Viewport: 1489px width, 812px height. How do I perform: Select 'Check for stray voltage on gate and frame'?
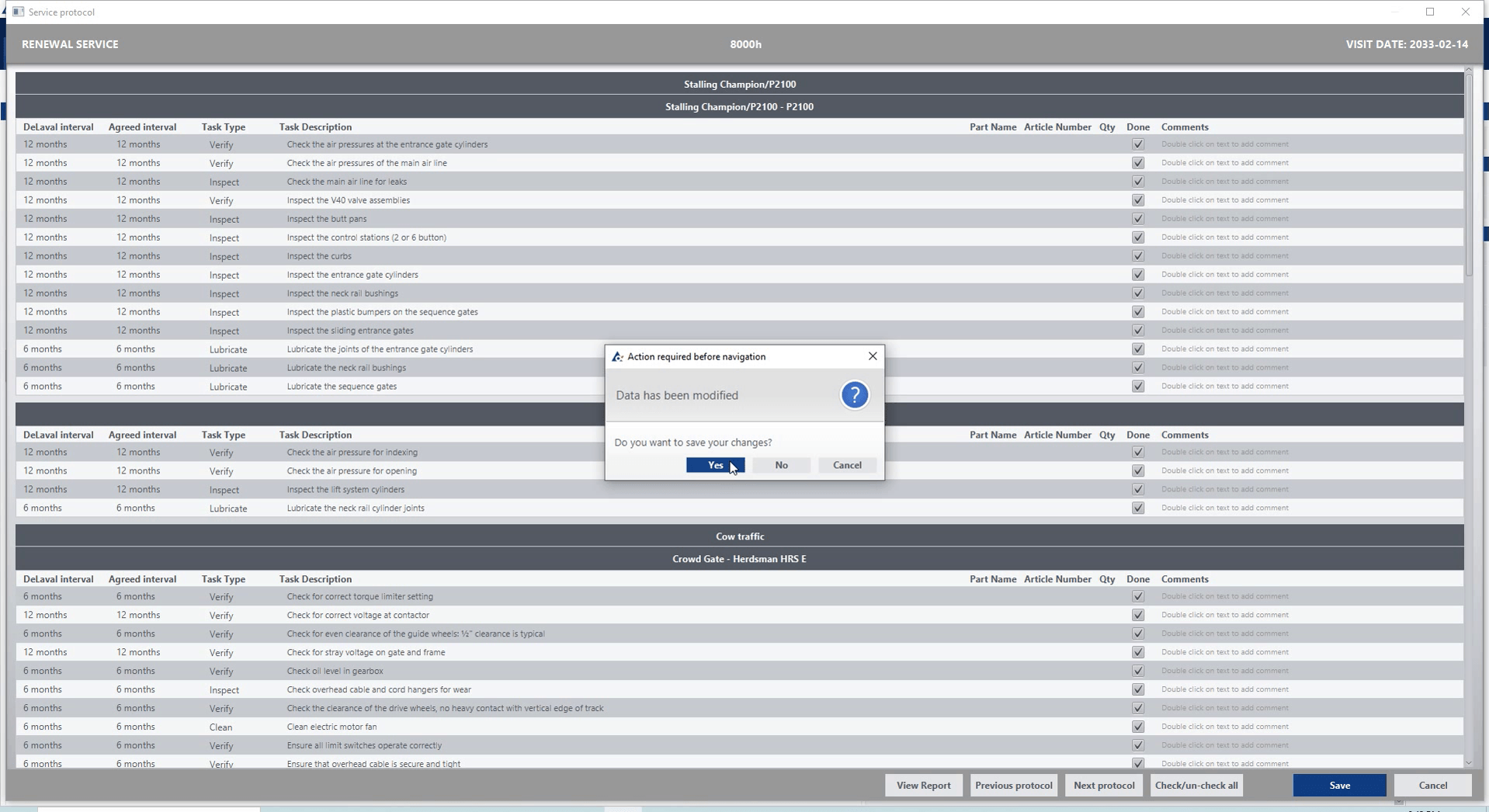pos(366,652)
